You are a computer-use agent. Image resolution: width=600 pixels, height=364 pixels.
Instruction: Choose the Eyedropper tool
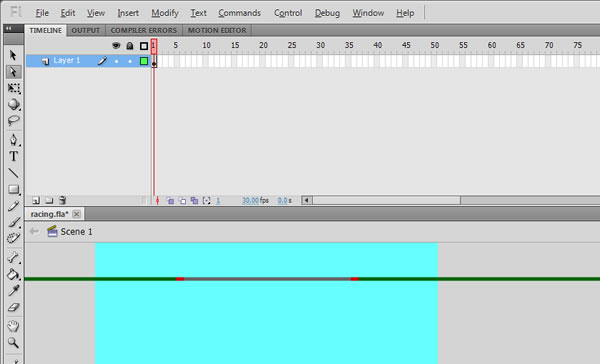tap(13, 291)
